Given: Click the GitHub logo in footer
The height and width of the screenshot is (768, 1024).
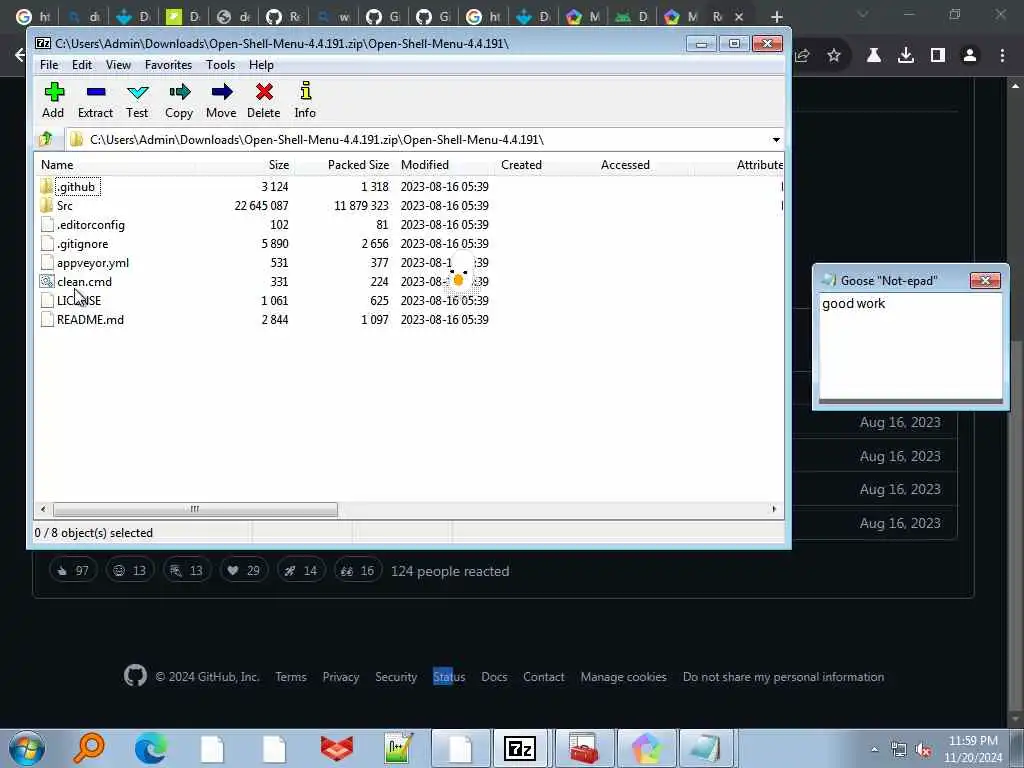Looking at the screenshot, I should point(135,676).
